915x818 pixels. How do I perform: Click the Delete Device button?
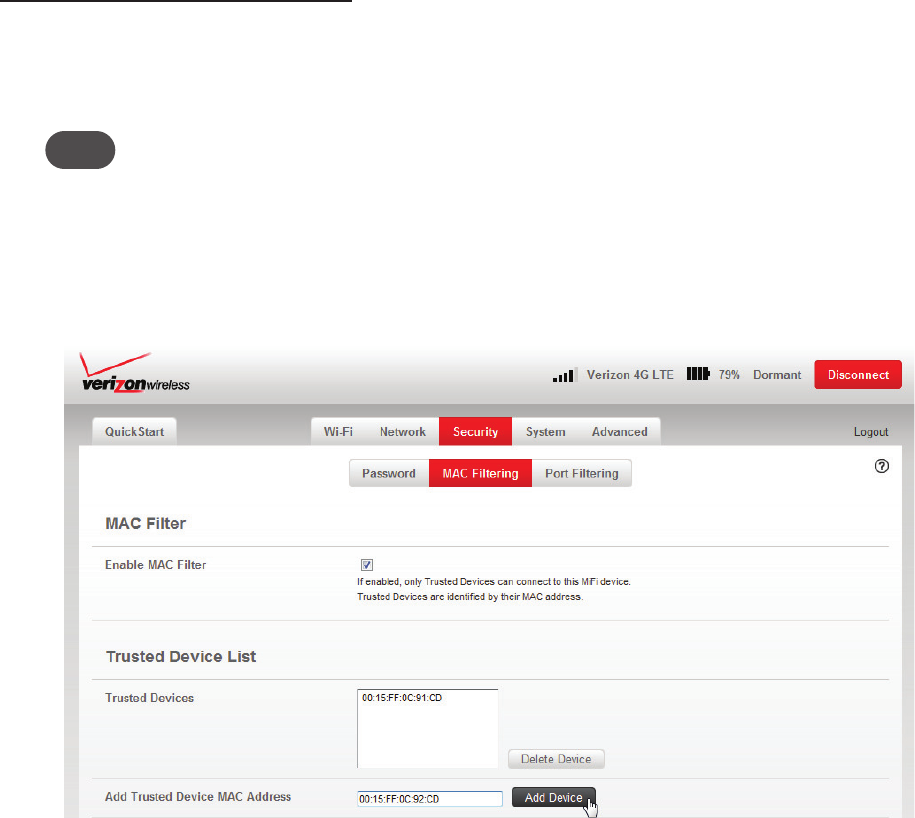pos(556,759)
